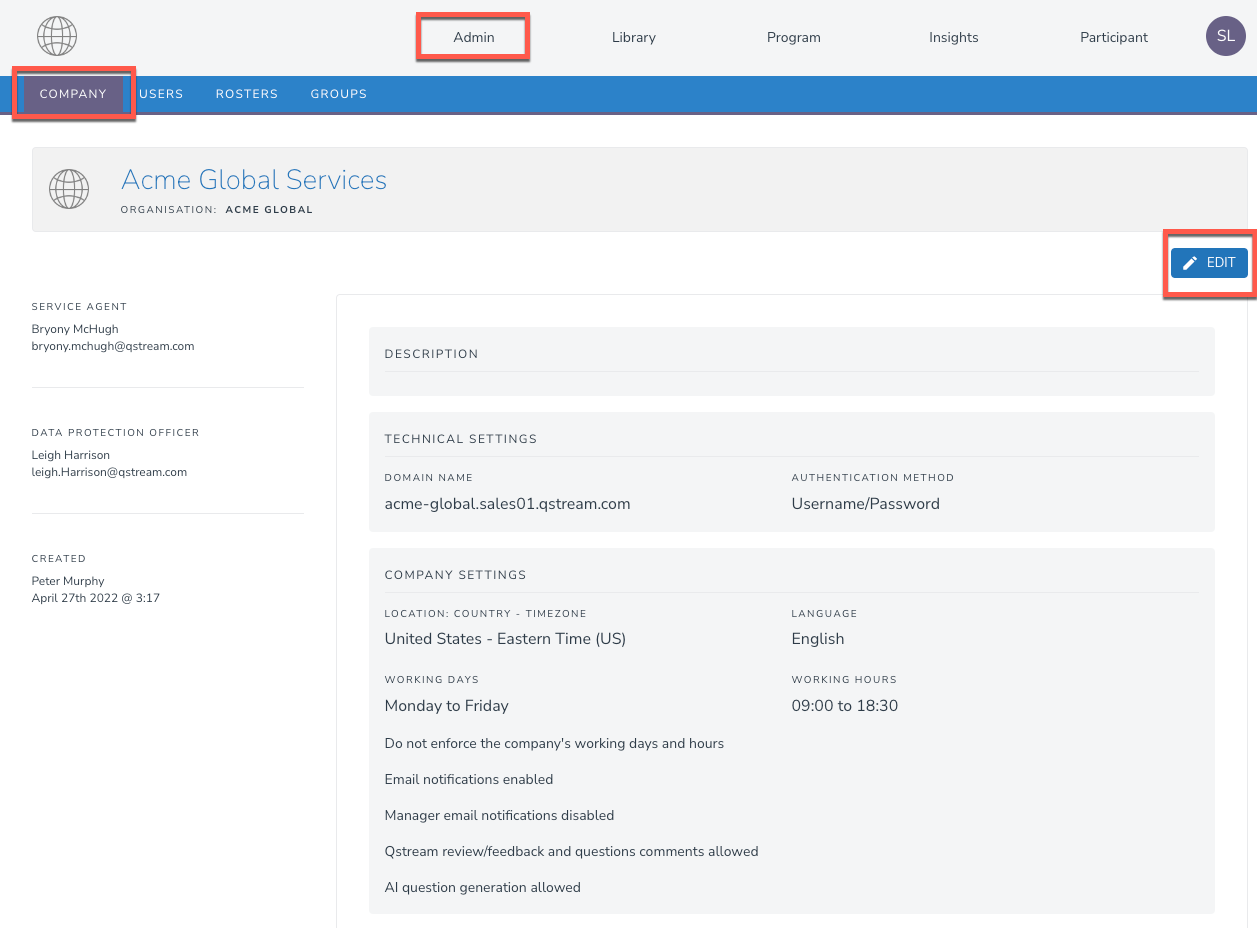This screenshot has height=928, width=1257.
Task: Switch to Participant view
Action: pyautogui.click(x=1114, y=37)
